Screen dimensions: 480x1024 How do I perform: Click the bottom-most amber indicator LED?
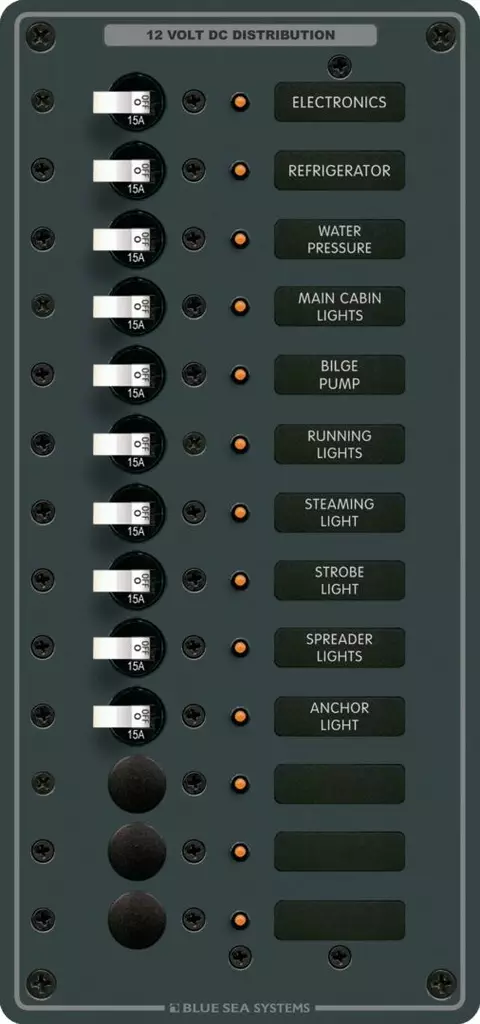[240, 921]
